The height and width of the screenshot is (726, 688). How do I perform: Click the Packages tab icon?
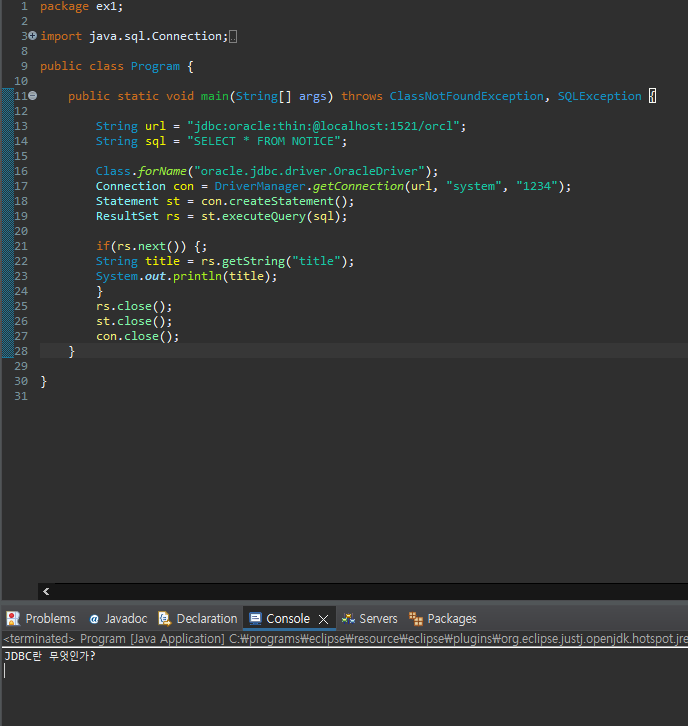coord(416,619)
